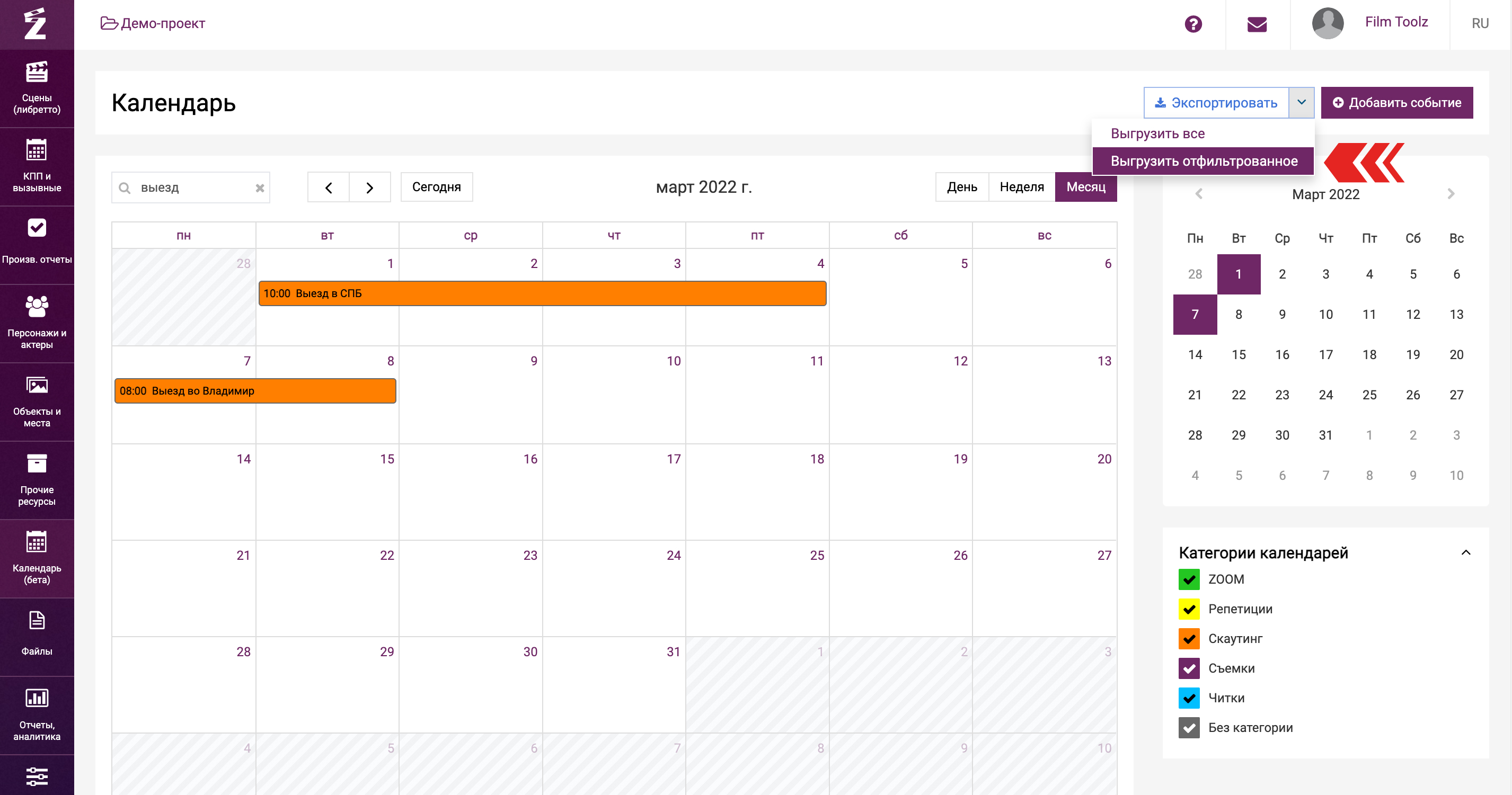Click Добавить событие button
The width and height of the screenshot is (1512, 795).
pyautogui.click(x=1396, y=103)
